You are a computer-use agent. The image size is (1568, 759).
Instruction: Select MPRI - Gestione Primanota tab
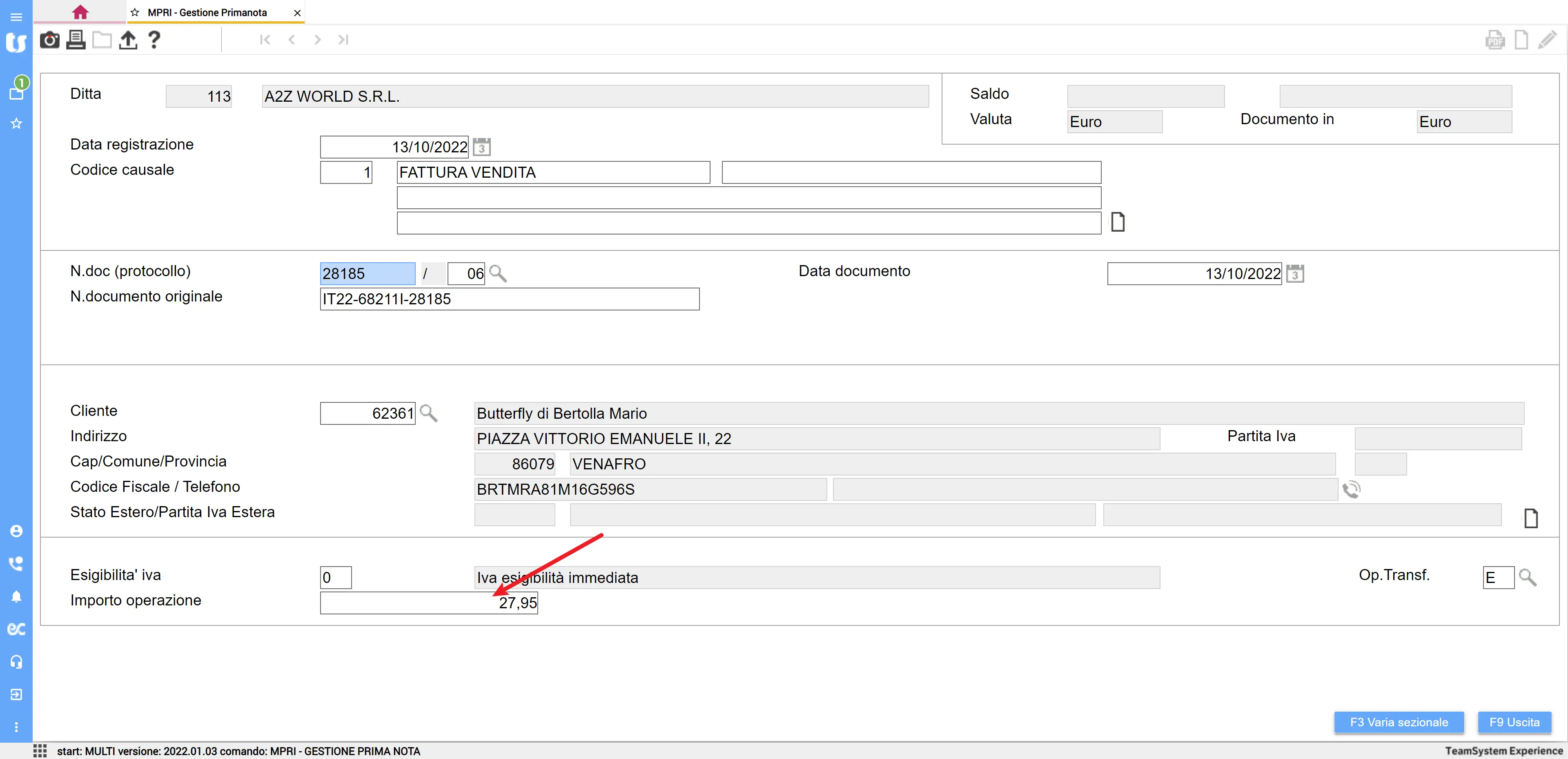coord(207,12)
